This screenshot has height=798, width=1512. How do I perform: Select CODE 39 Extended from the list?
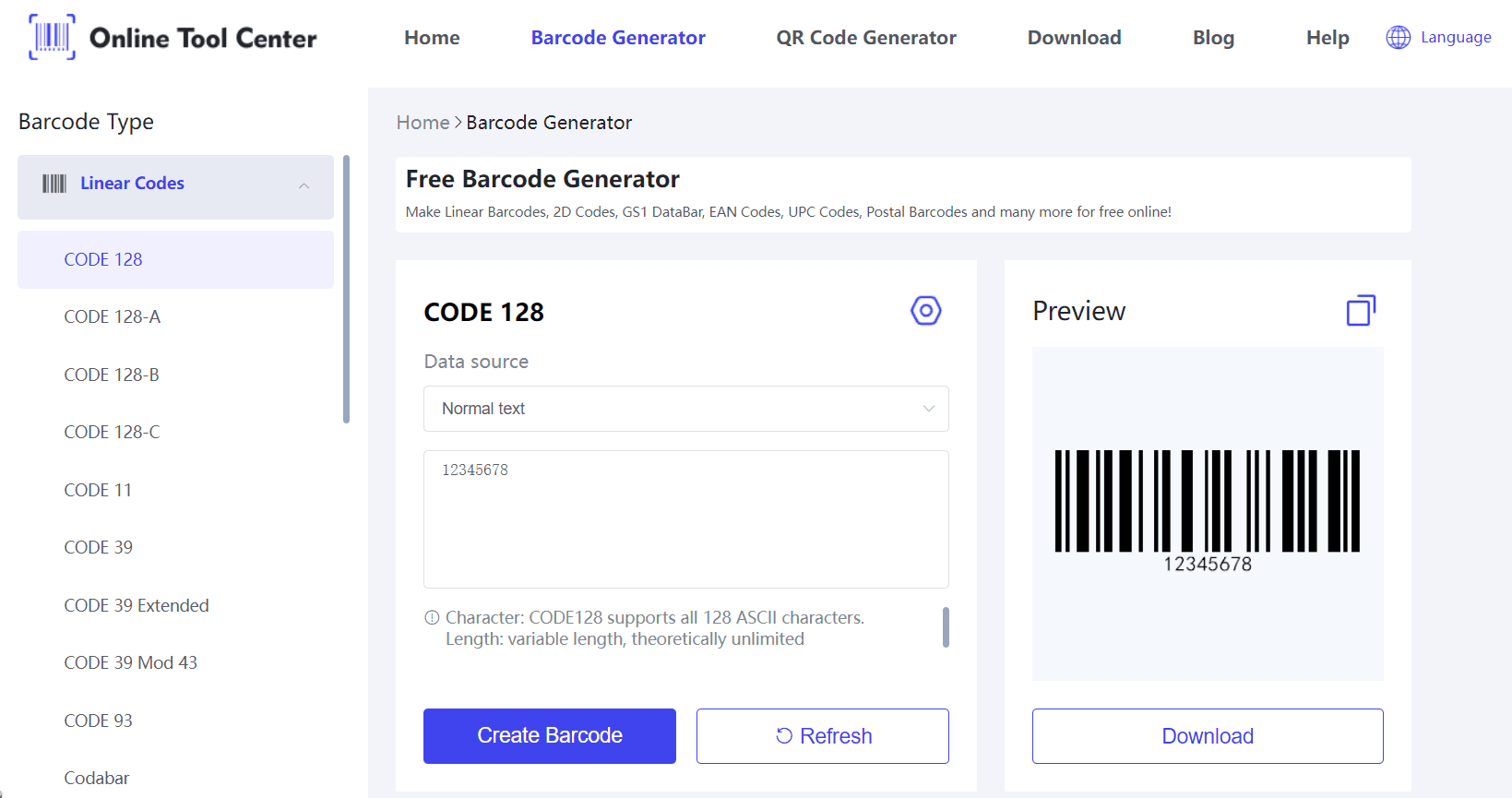(137, 605)
